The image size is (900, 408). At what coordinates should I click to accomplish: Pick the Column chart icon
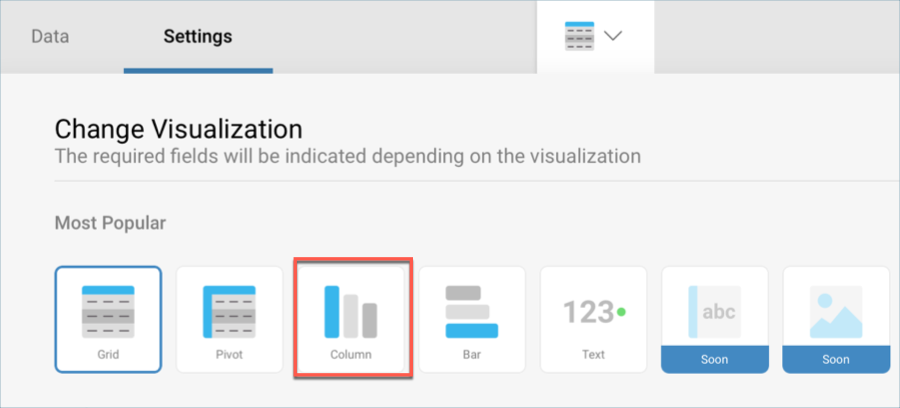[x=350, y=311]
